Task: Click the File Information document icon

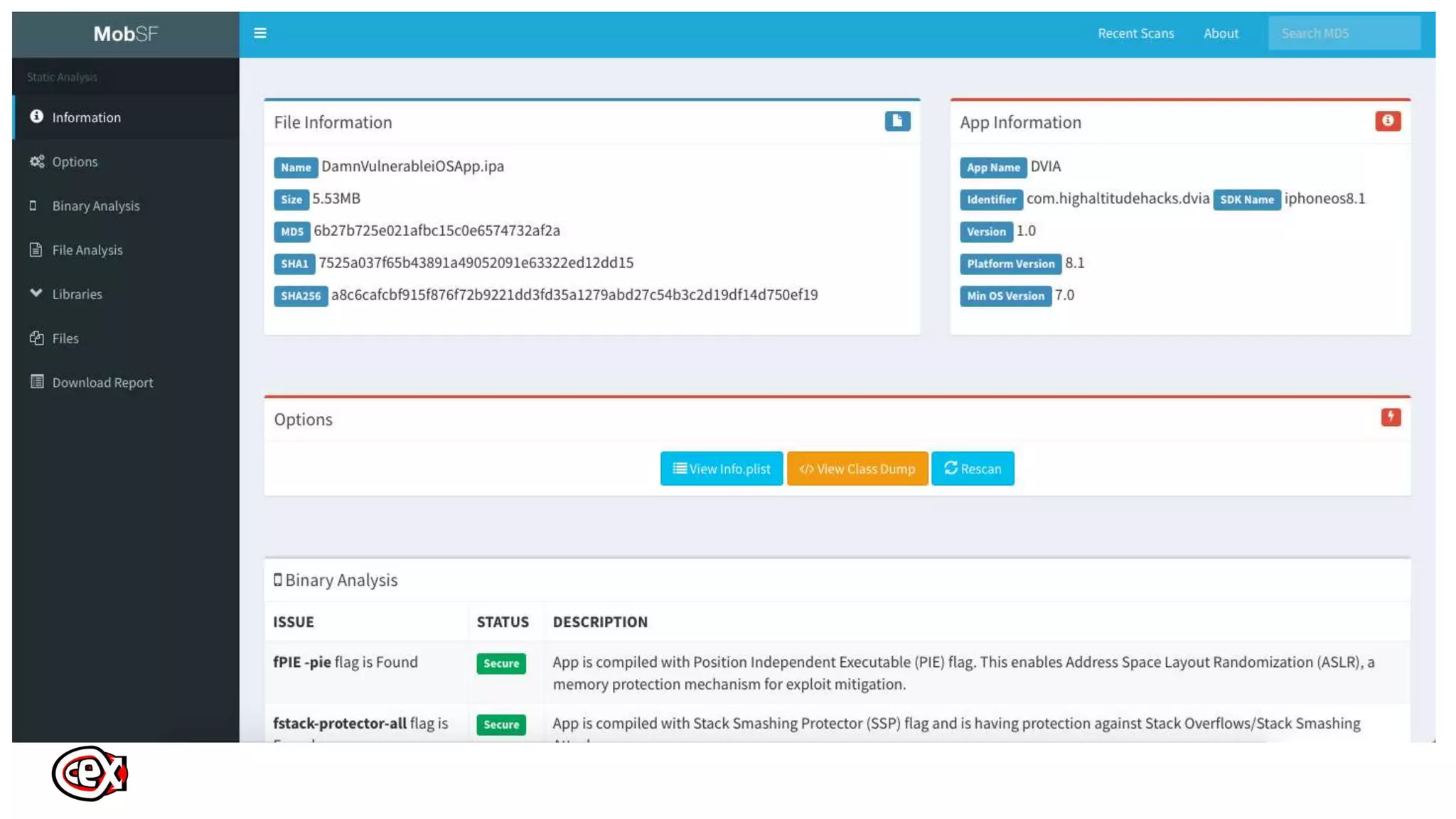Action: coord(896,121)
